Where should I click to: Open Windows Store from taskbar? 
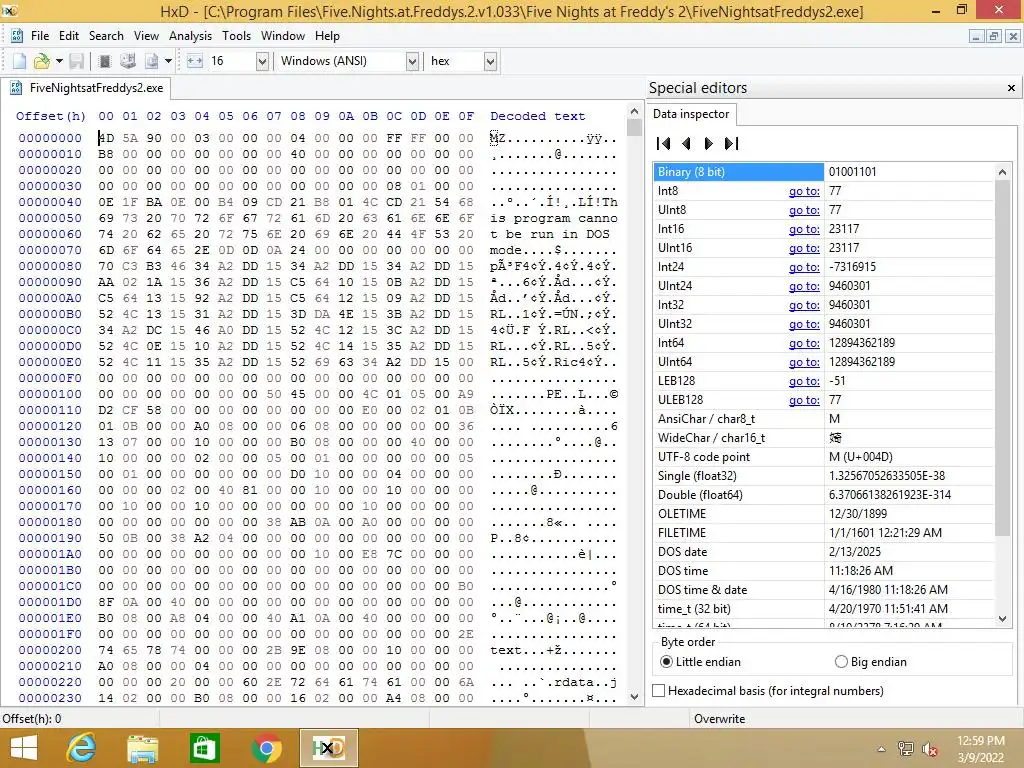coord(204,748)
